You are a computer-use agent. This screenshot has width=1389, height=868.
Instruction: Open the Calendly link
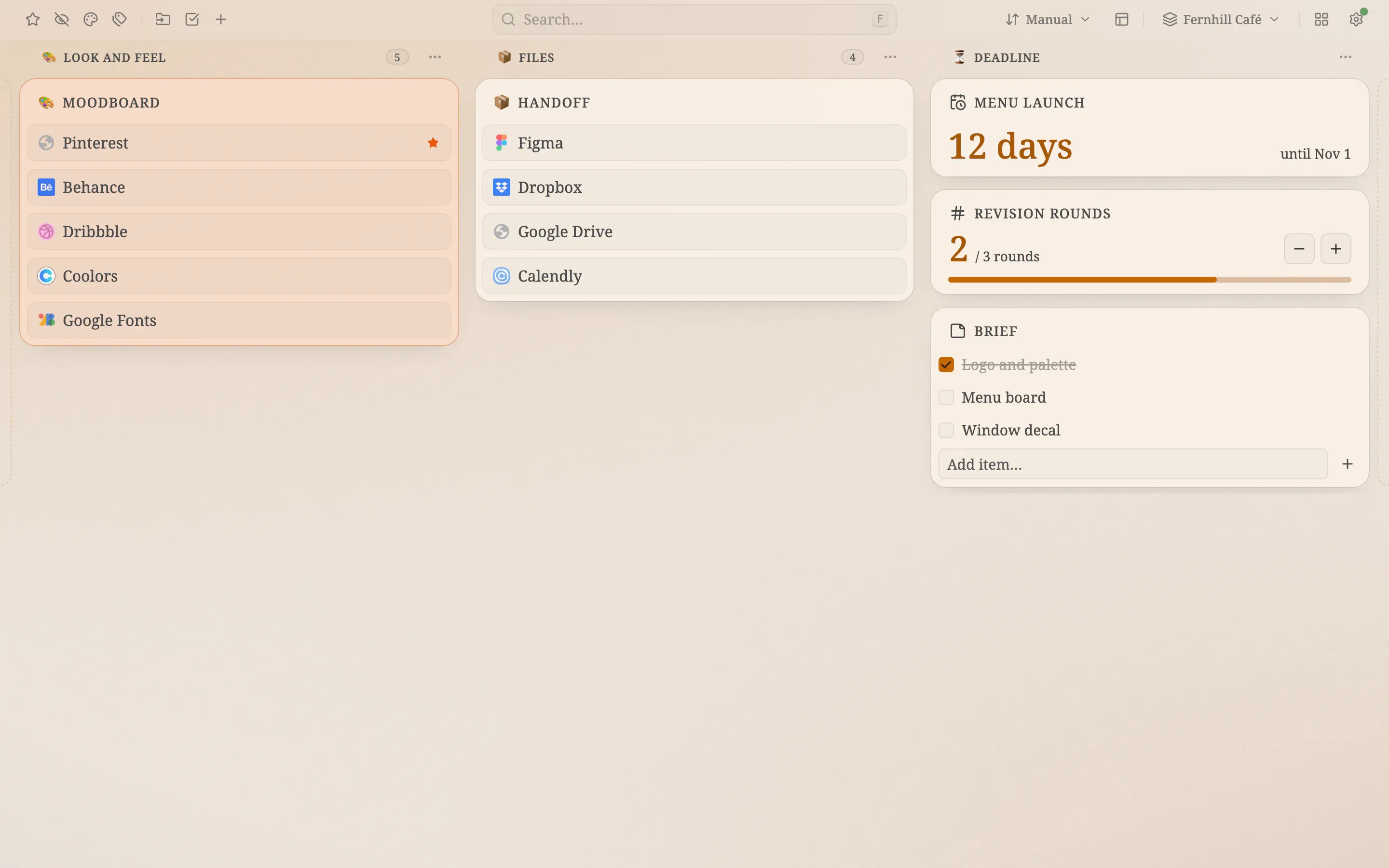694,275
